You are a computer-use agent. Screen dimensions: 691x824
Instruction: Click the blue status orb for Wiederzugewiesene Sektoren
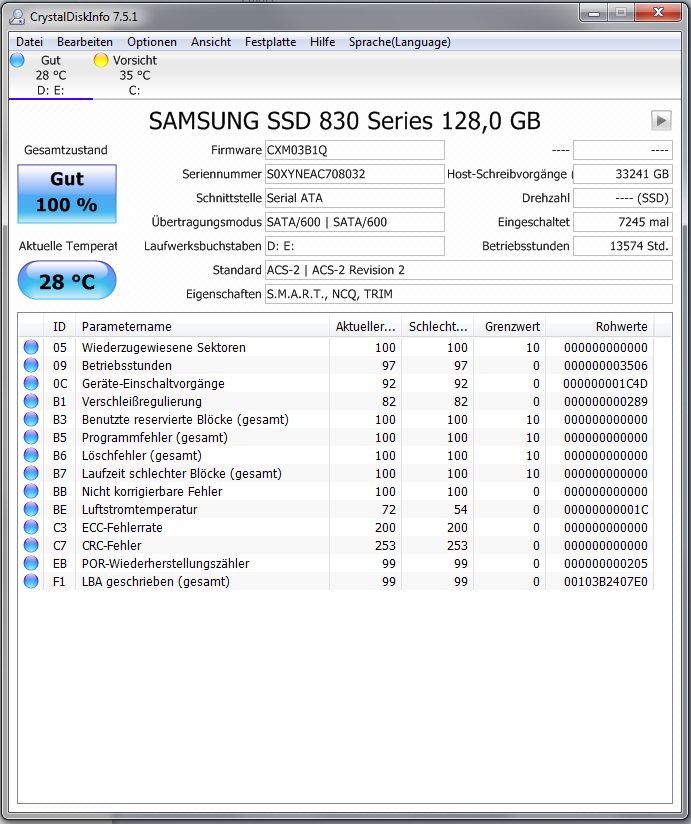click(31, 347)
